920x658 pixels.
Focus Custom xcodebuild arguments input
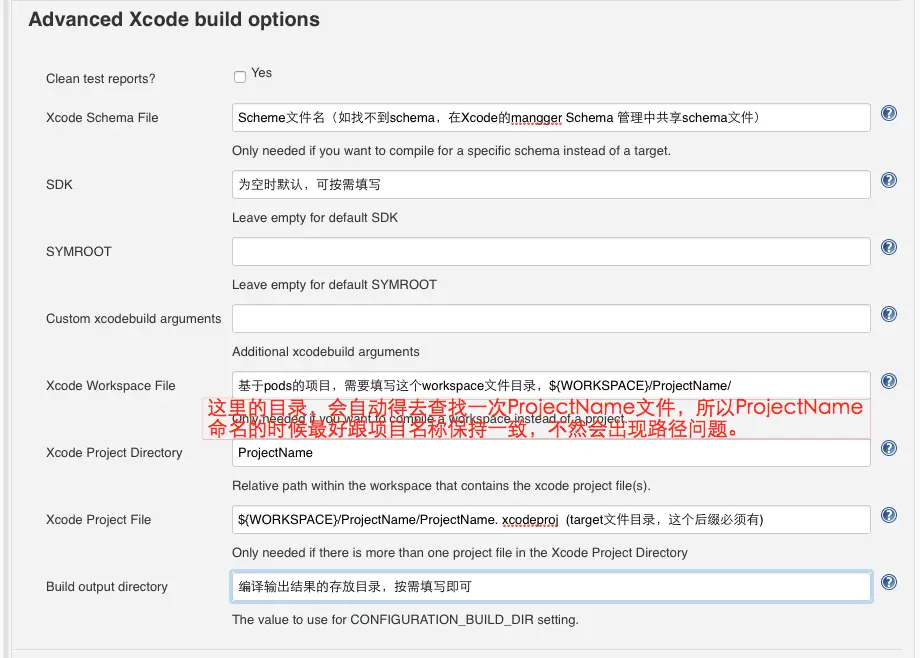coord(551,318)
